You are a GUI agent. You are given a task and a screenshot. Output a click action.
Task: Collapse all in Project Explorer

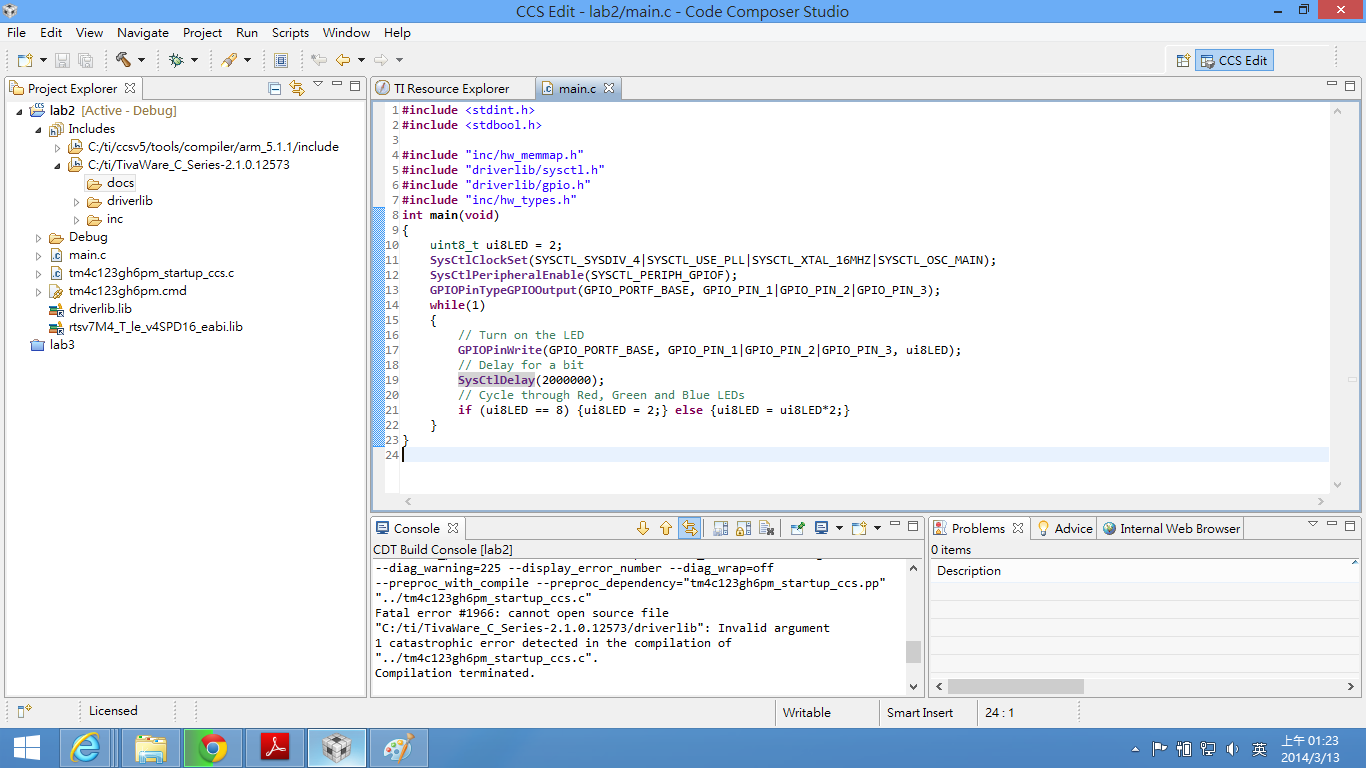(275, 88)
